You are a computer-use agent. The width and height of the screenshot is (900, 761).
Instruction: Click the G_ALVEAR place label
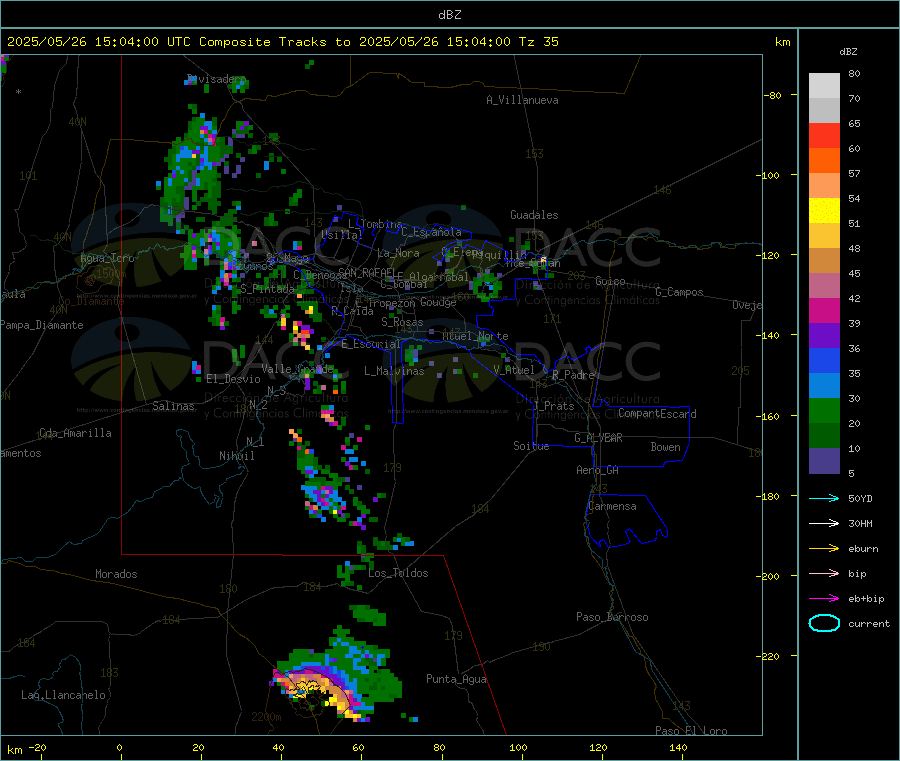(598, 438)
